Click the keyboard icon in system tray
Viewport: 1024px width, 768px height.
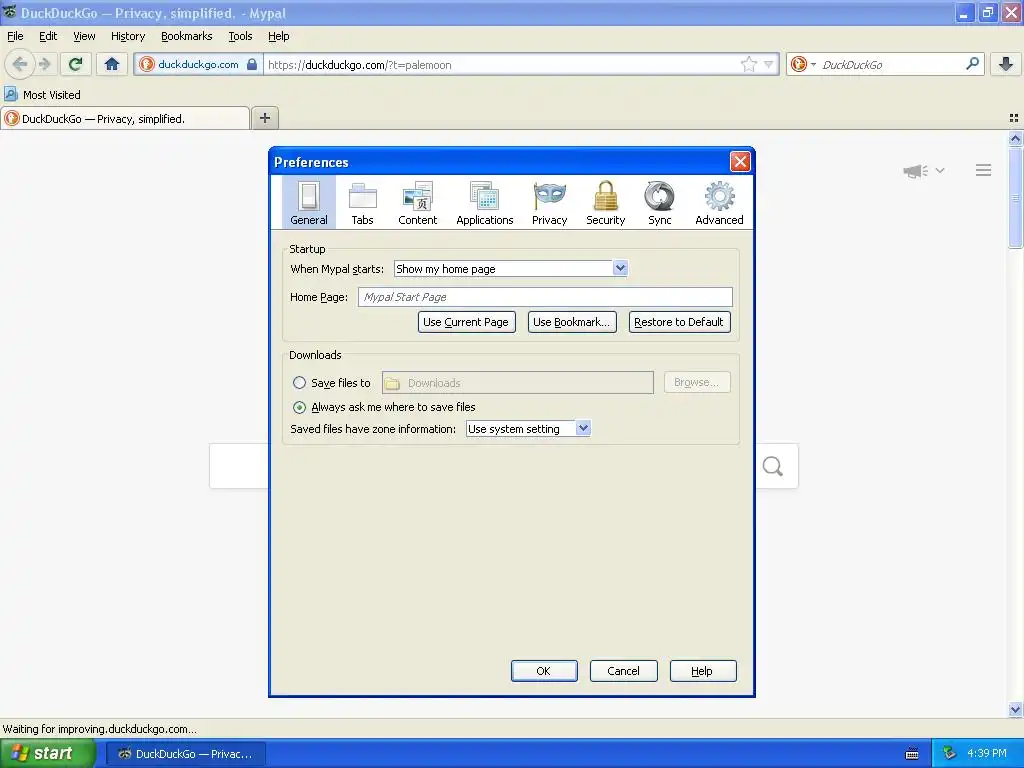(912, 754)
